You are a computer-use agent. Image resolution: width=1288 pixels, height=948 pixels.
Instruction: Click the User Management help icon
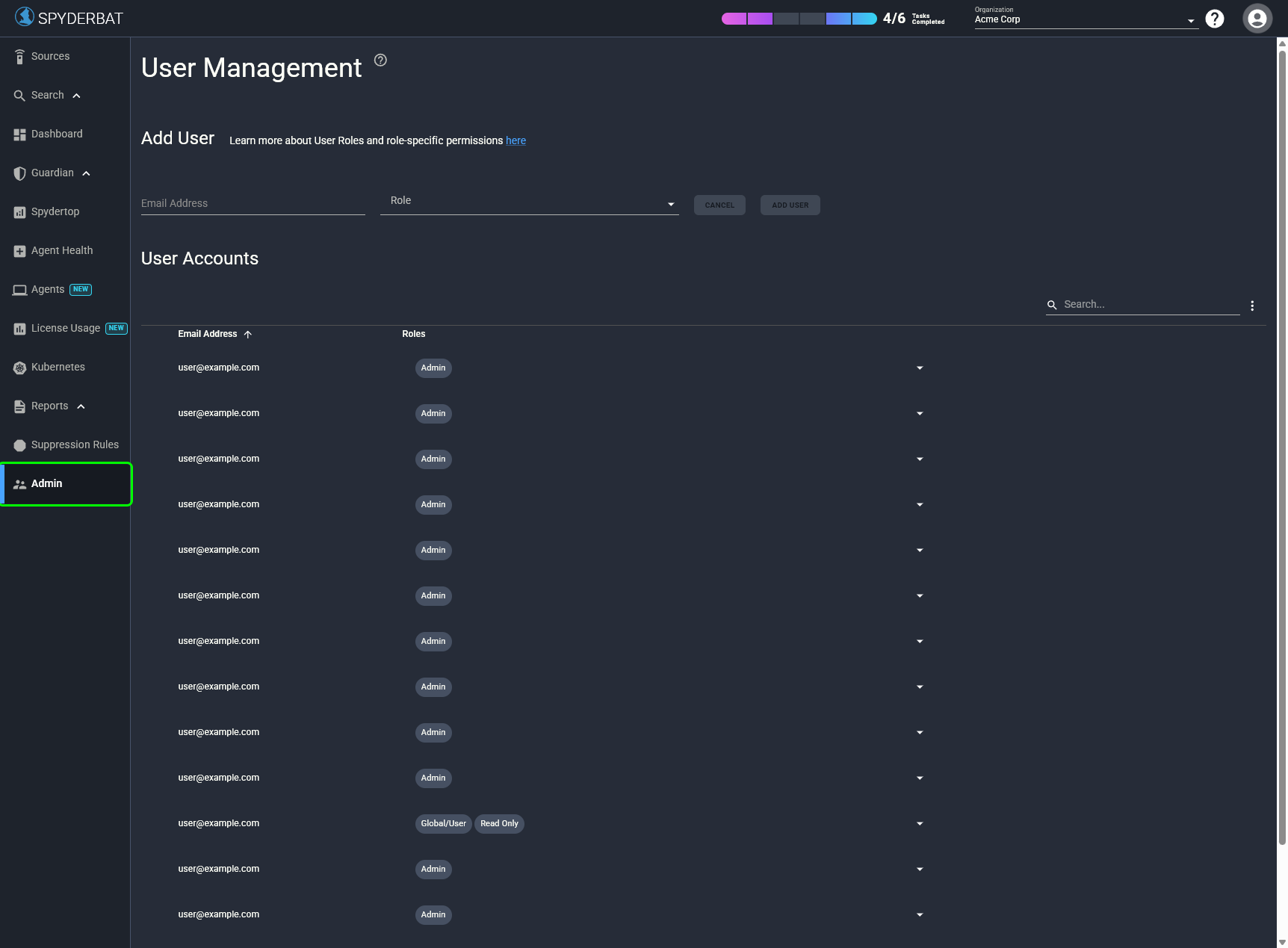380,60
